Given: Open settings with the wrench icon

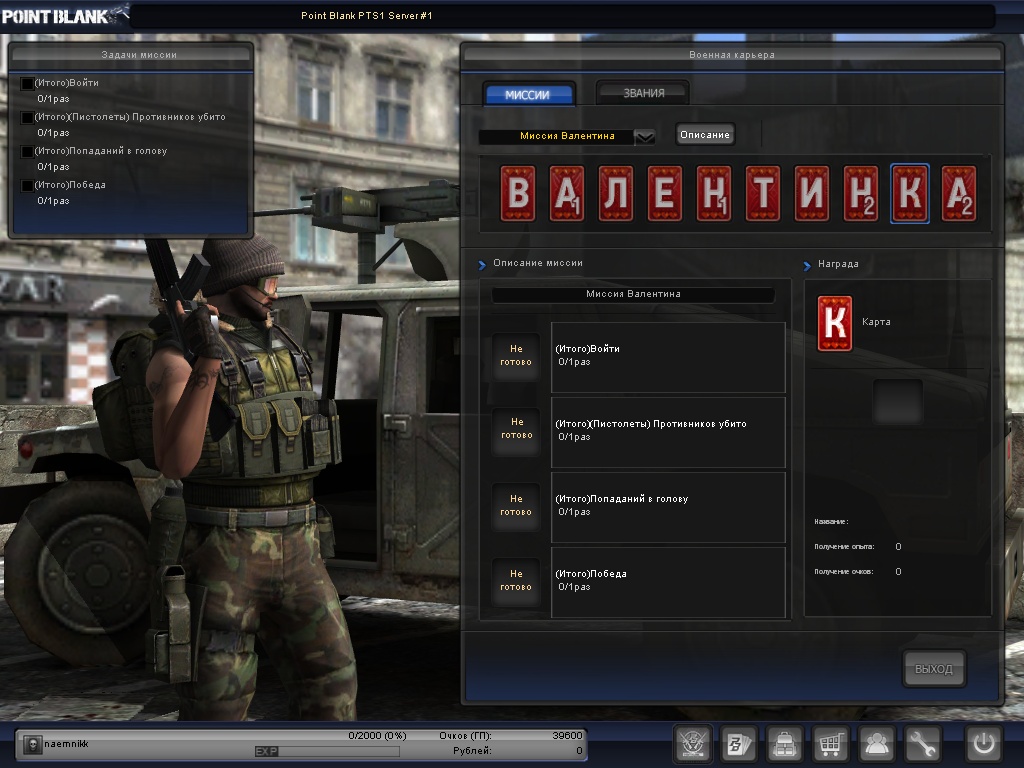Looking at the screenshot, I should (x=921, y=743).
